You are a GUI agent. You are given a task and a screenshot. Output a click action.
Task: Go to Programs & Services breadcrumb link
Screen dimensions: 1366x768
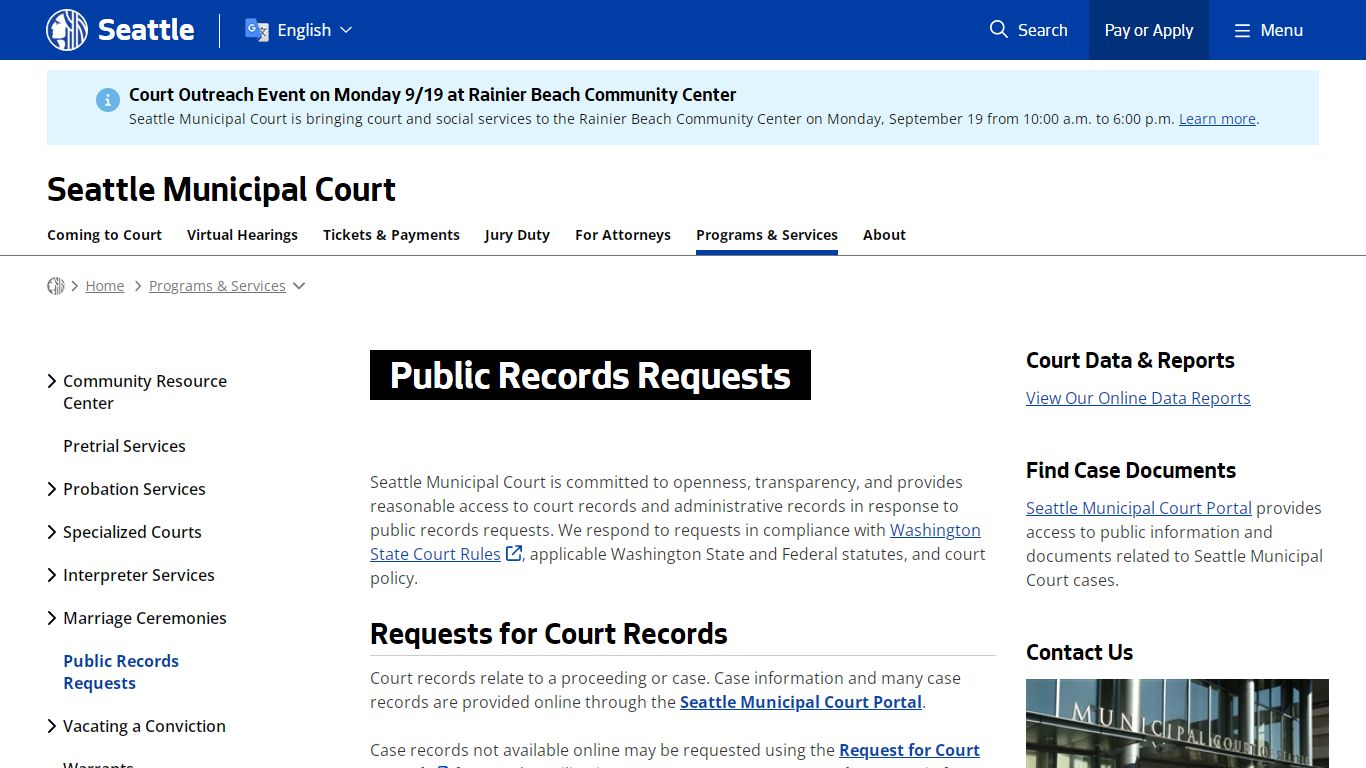pyautogui.click(x=217, y=286)
